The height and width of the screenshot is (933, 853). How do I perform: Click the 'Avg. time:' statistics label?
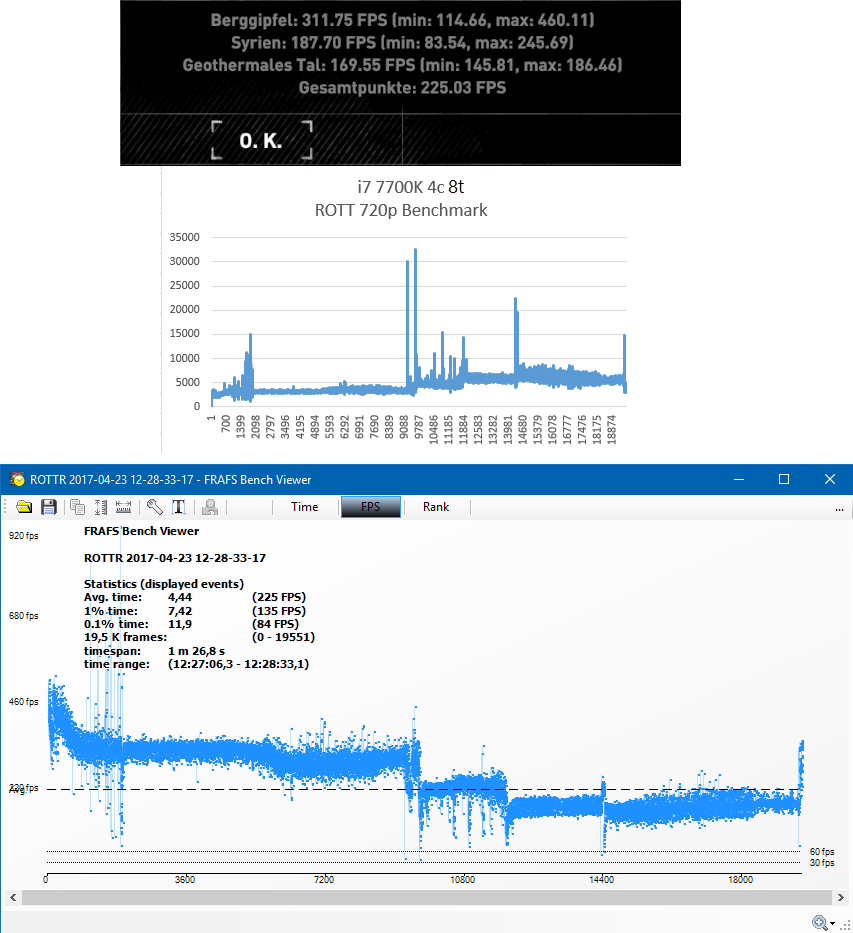113,597
